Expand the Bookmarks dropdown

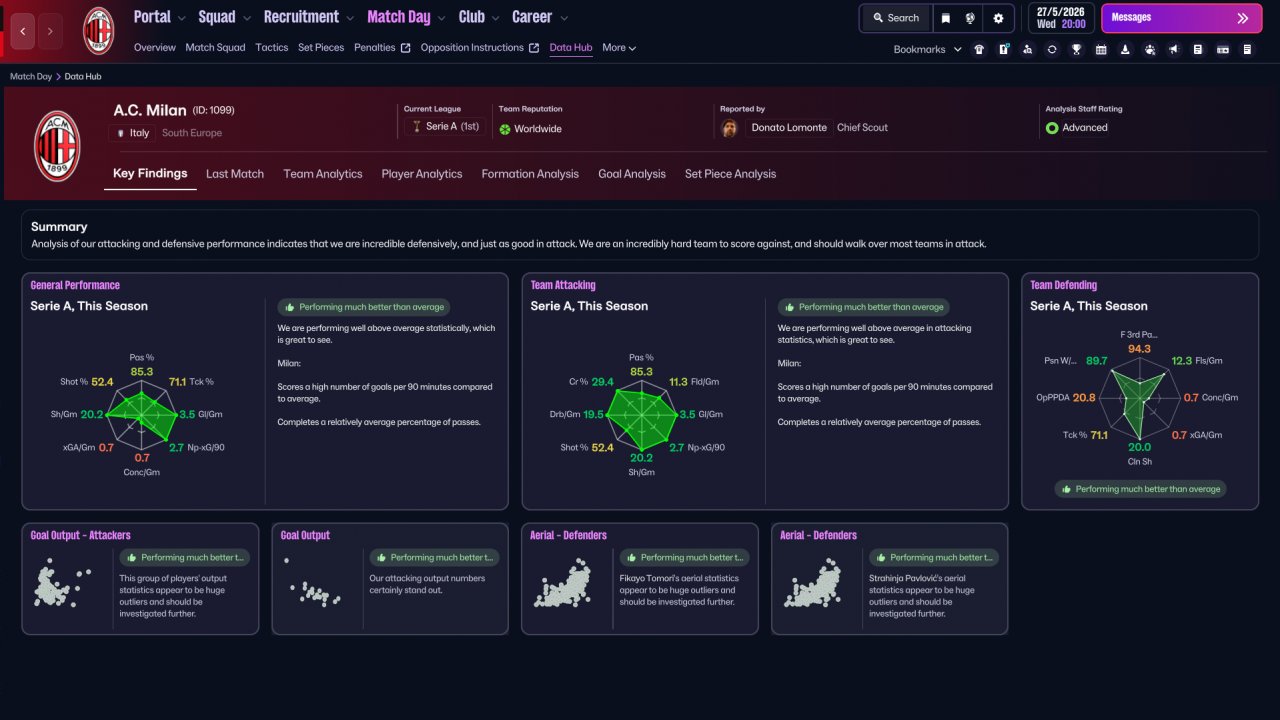(927, 49)
